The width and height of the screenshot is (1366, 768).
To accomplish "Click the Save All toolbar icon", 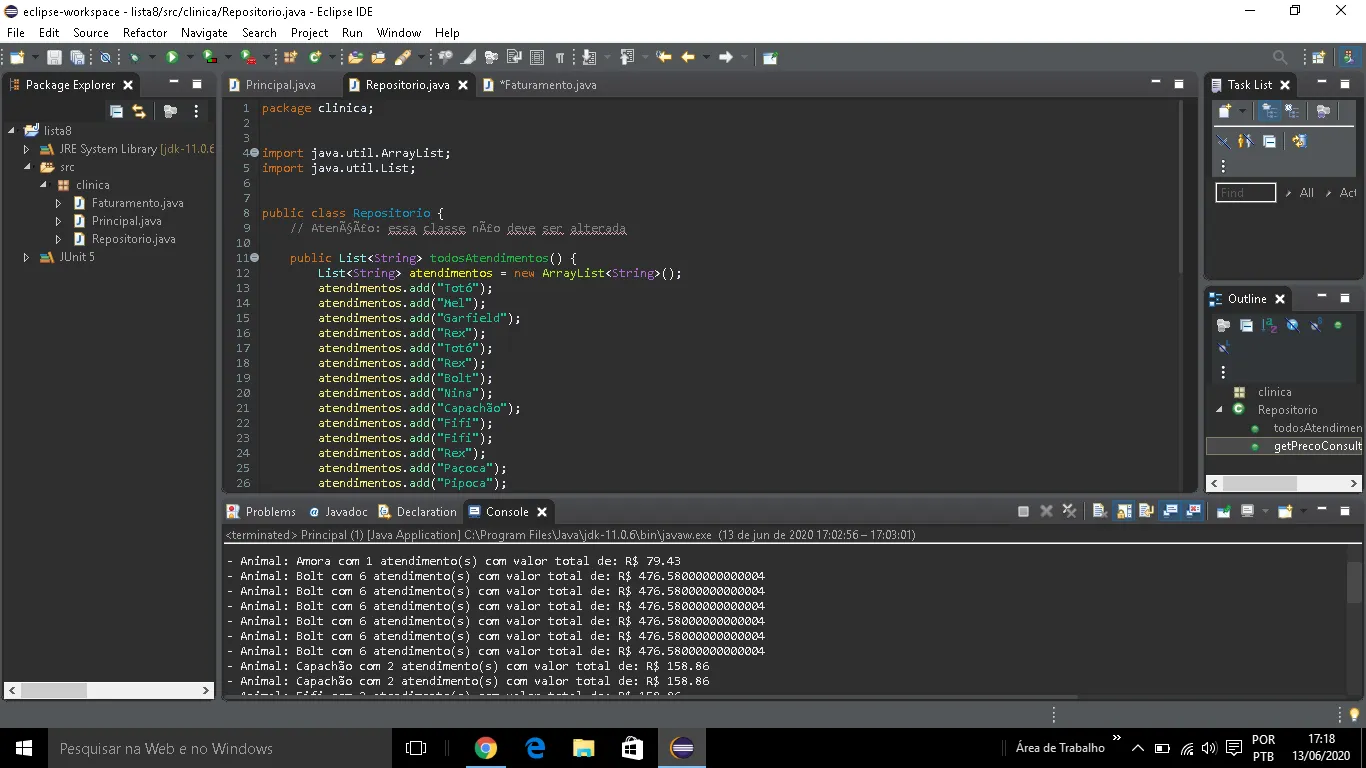I will [77, 58].
